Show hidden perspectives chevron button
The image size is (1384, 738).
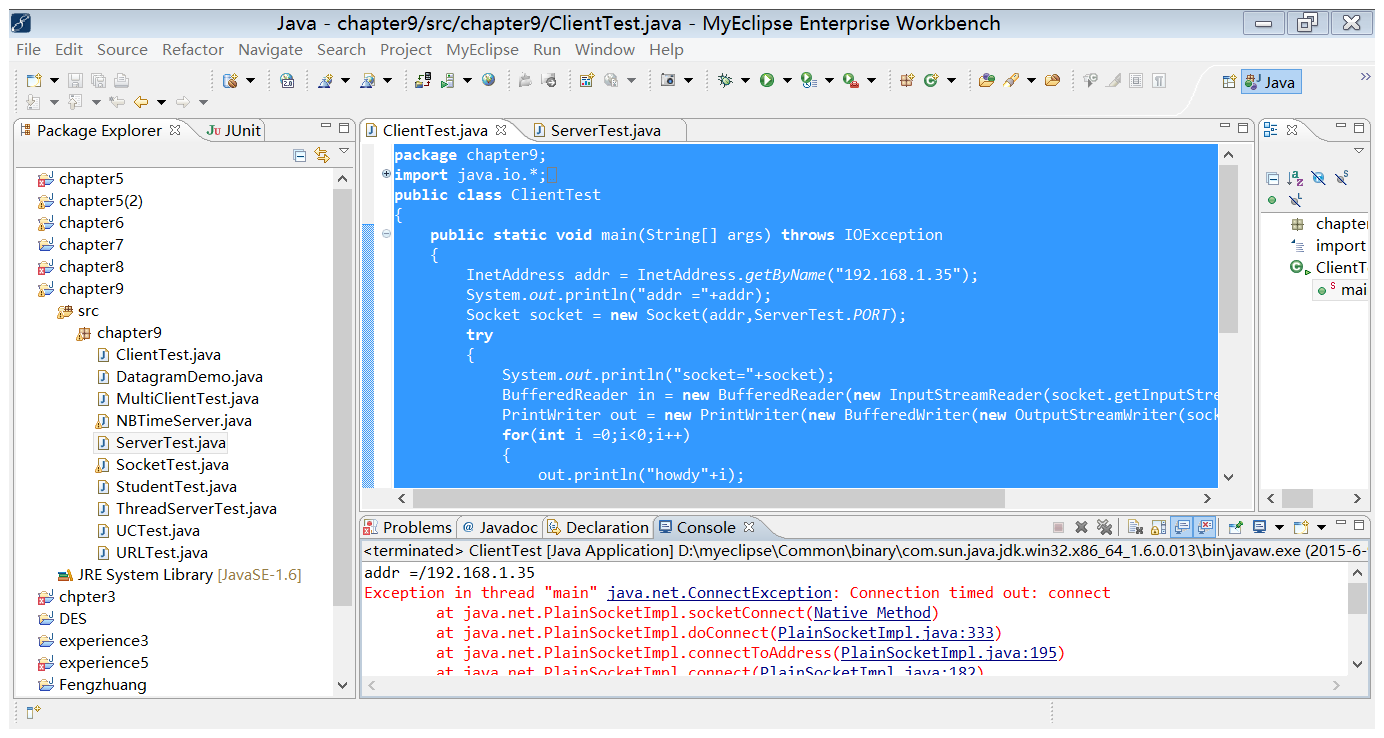pos(1365,76)
